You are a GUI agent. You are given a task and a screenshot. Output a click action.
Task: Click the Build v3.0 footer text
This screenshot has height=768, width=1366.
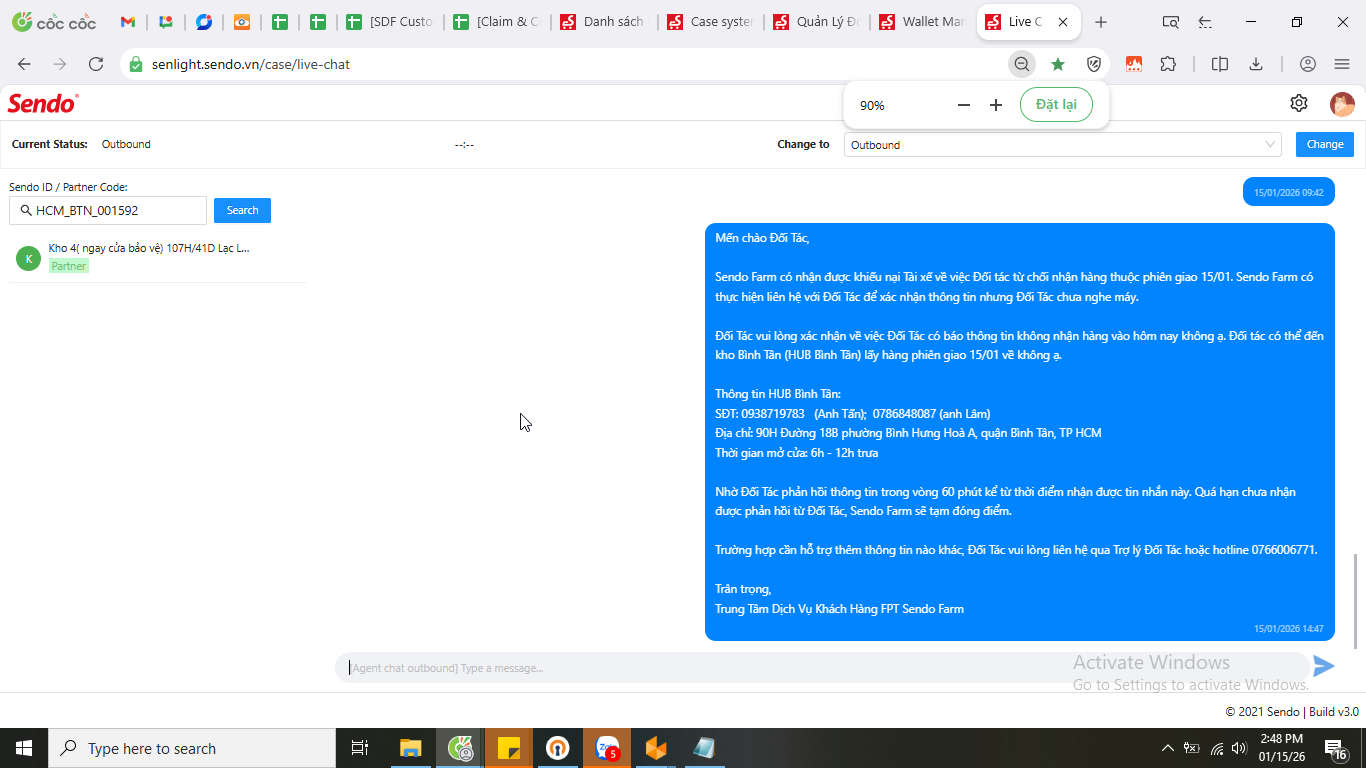point(1334,712)
